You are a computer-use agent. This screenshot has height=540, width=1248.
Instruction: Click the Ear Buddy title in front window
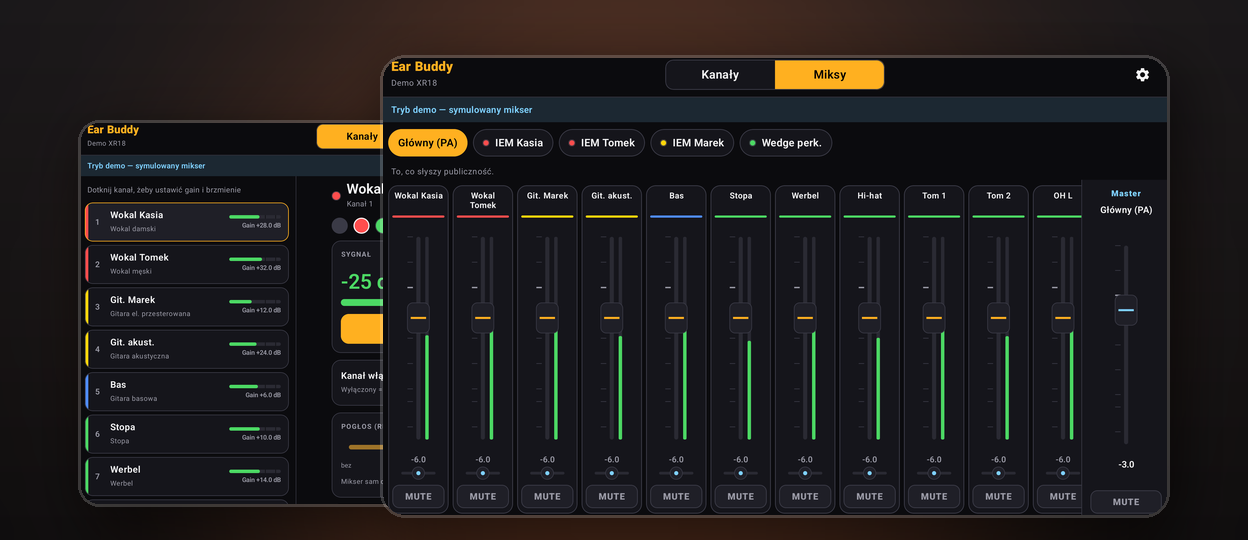[x=422, y=67]
